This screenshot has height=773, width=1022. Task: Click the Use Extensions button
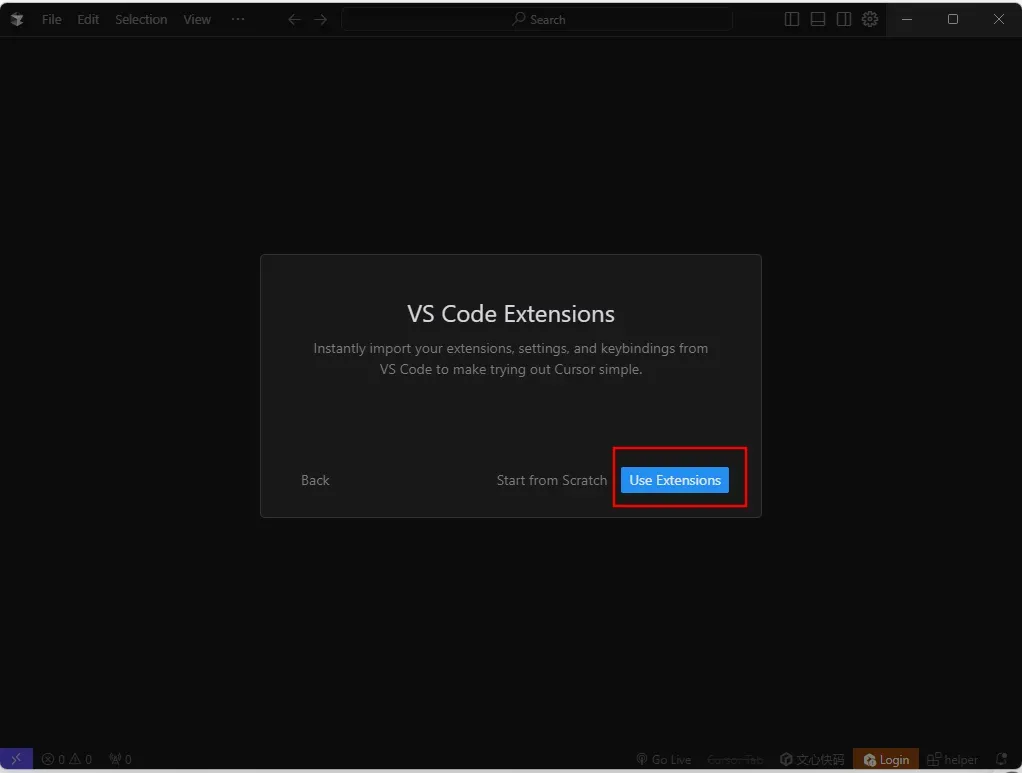click(675, 480)
